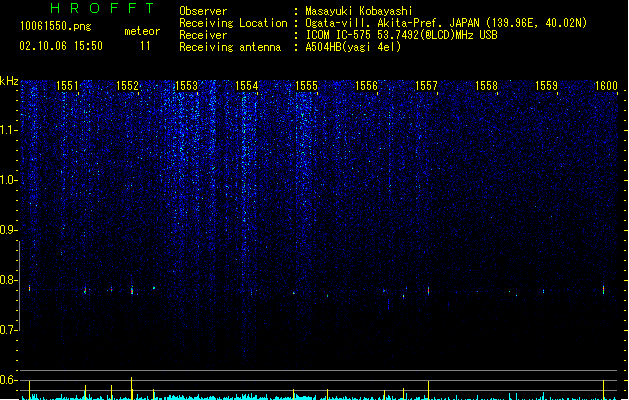Click the meteor echo near 1600 at 0.78 kHz
The width and height of the screenshot is (629, 400).
(x=603, y=290)
